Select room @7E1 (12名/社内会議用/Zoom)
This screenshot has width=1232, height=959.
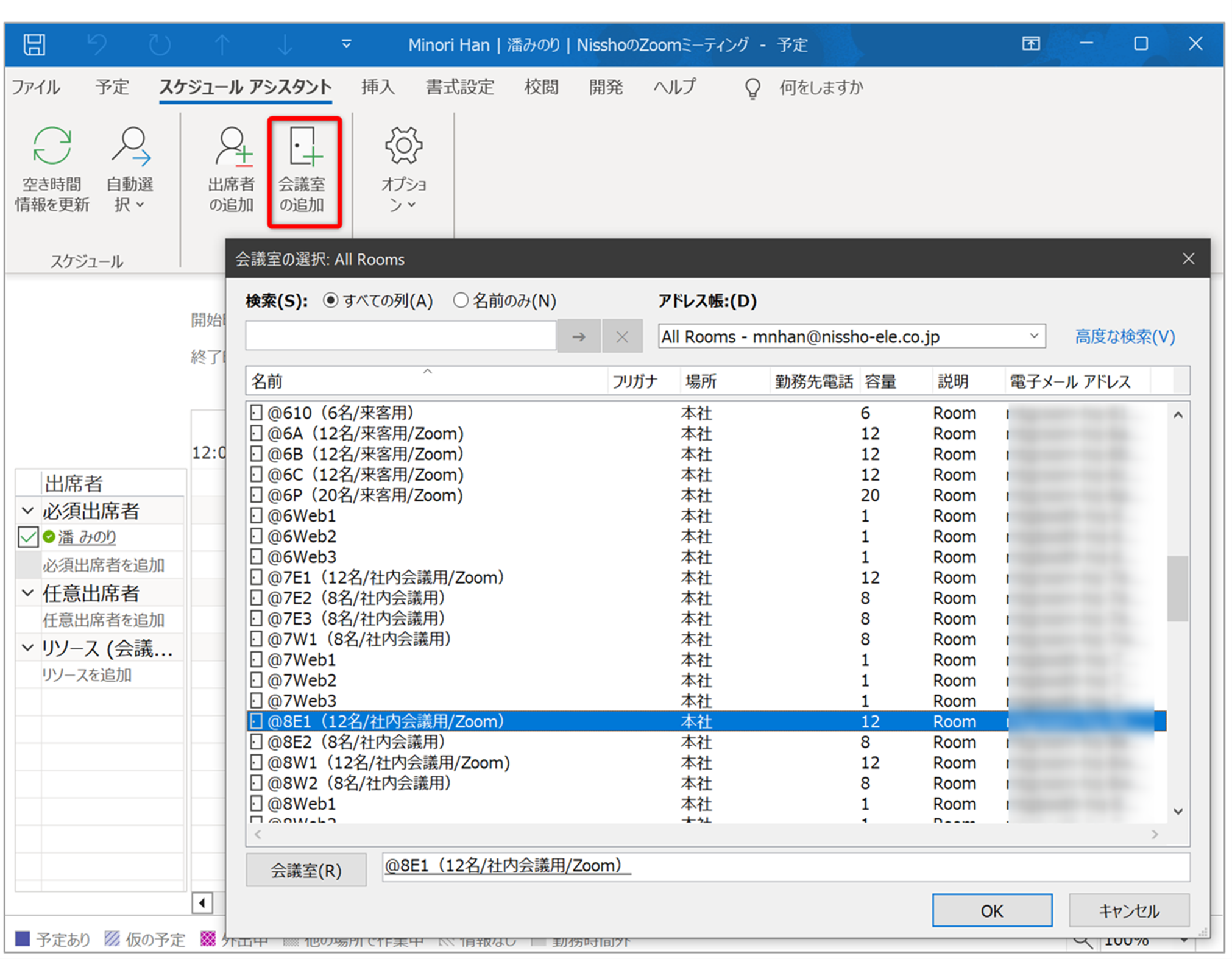707,577
